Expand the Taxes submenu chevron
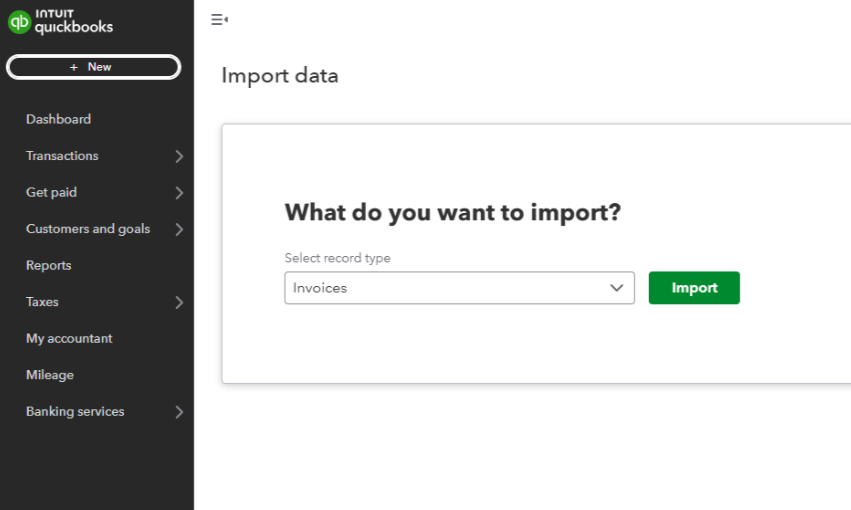 [179, 302]
